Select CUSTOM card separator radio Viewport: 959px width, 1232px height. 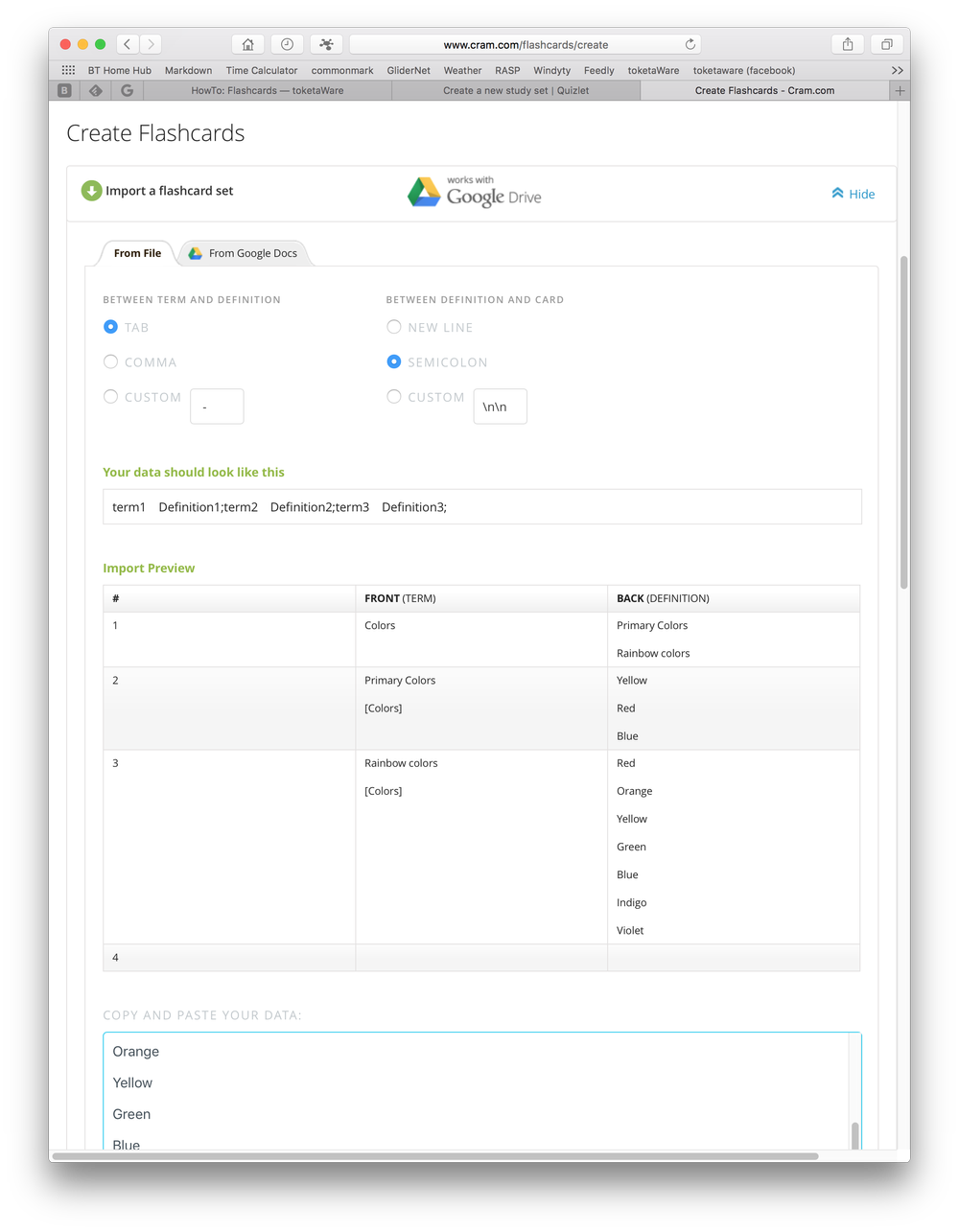[x=393, y=396]
